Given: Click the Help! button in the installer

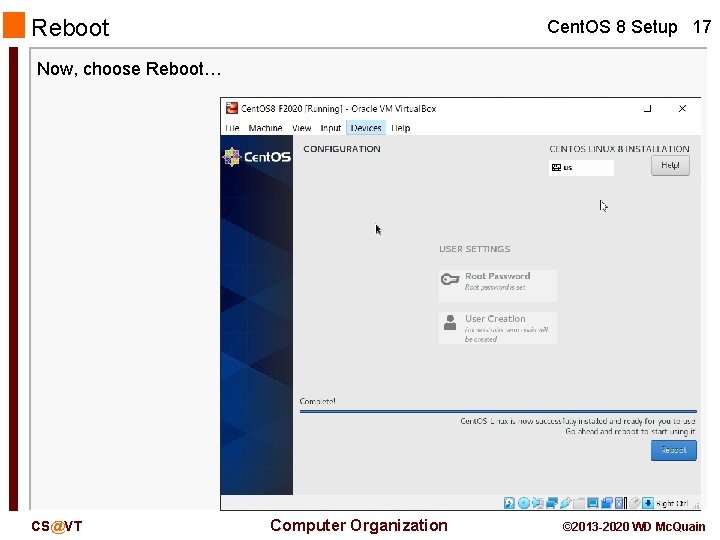Looking at the screenshot, I should (x=670, y=165).
